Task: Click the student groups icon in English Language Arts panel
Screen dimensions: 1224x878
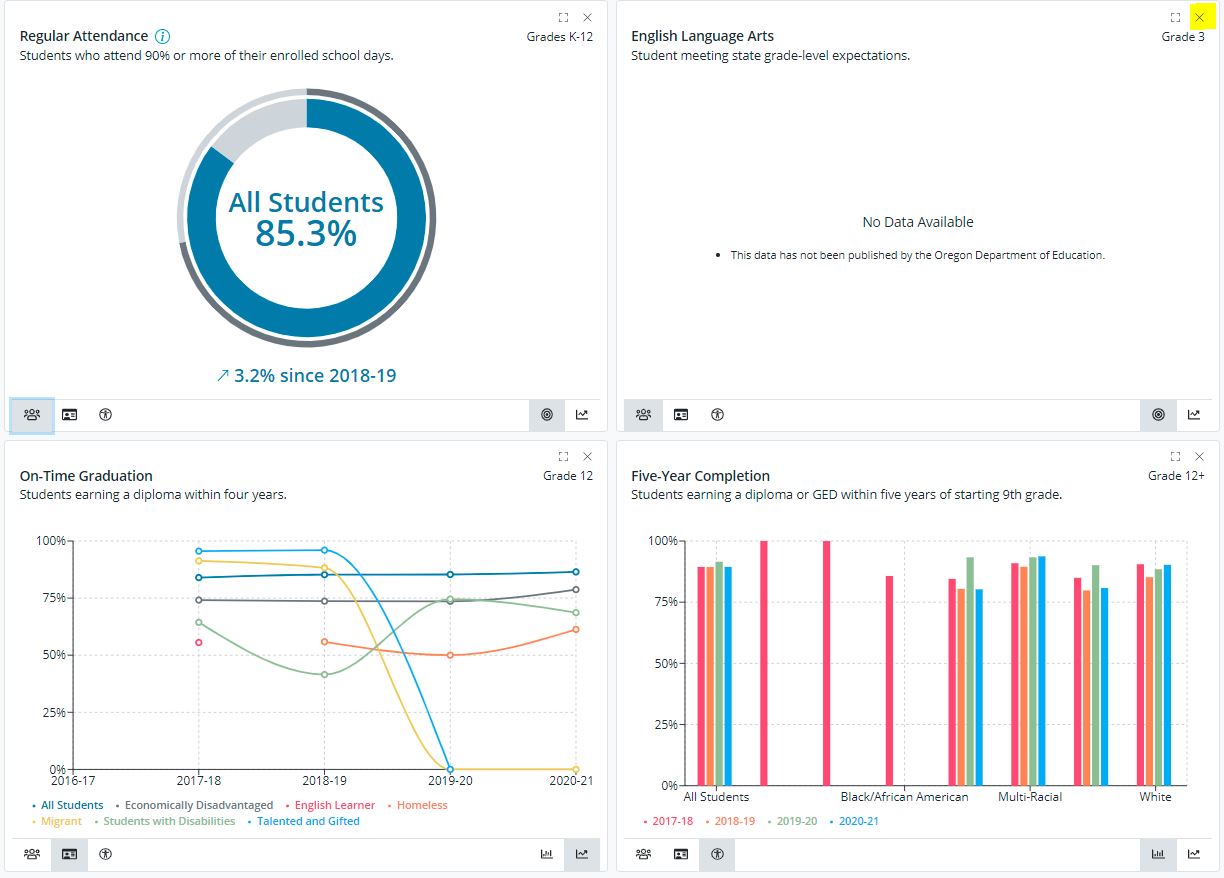Action: (643, 414)
